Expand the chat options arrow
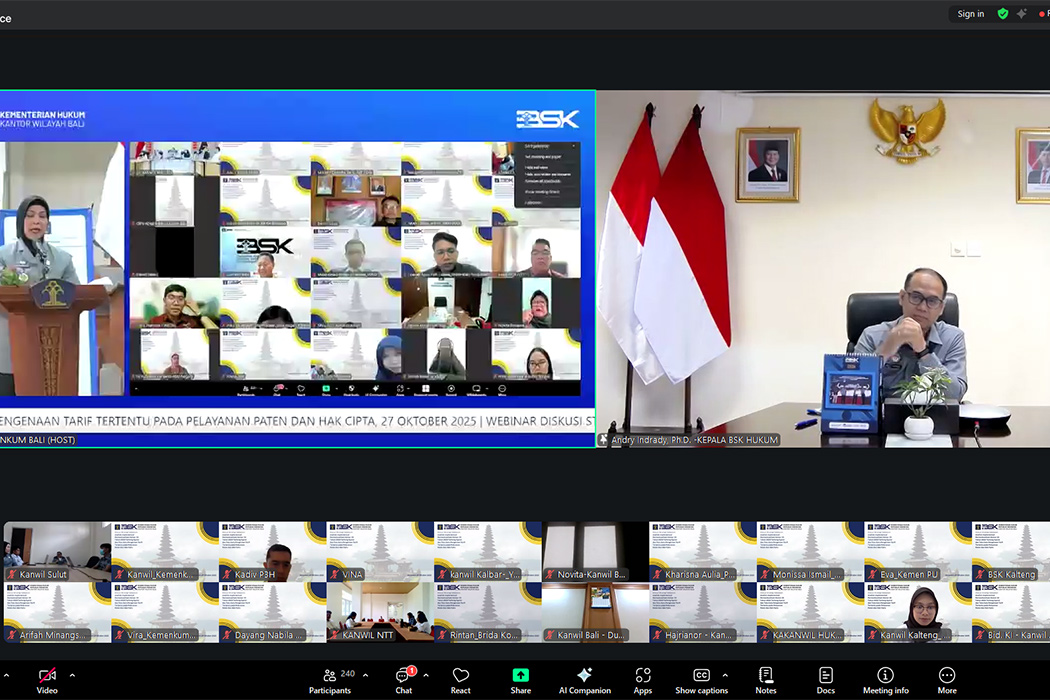Image resolution: width=1050 pixels, height=700 pixels. (x=426, y=675)
